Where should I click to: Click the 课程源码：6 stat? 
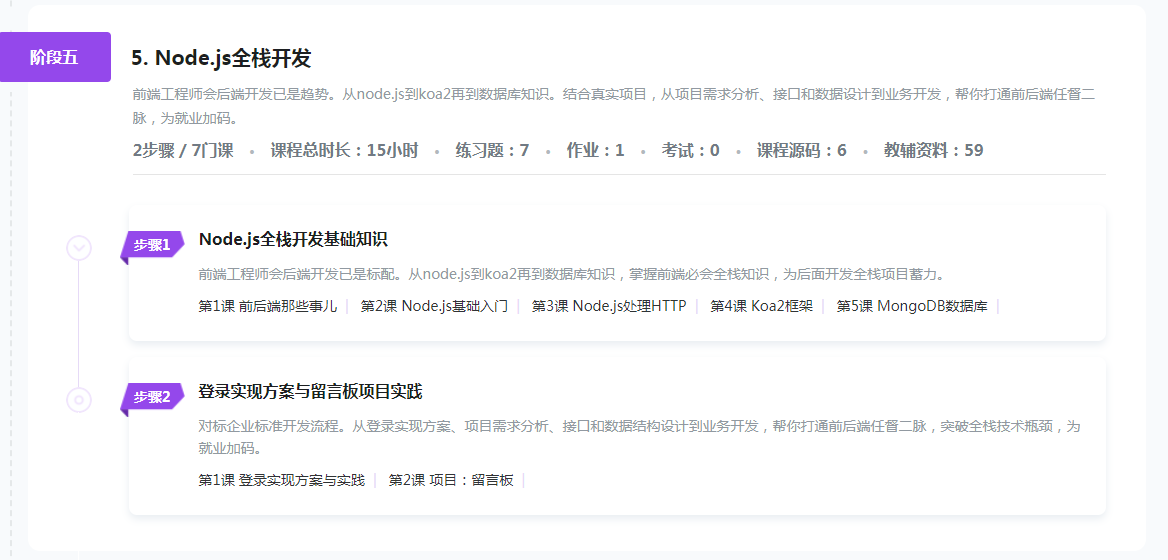pyautogui.click(x=802, y=150)
